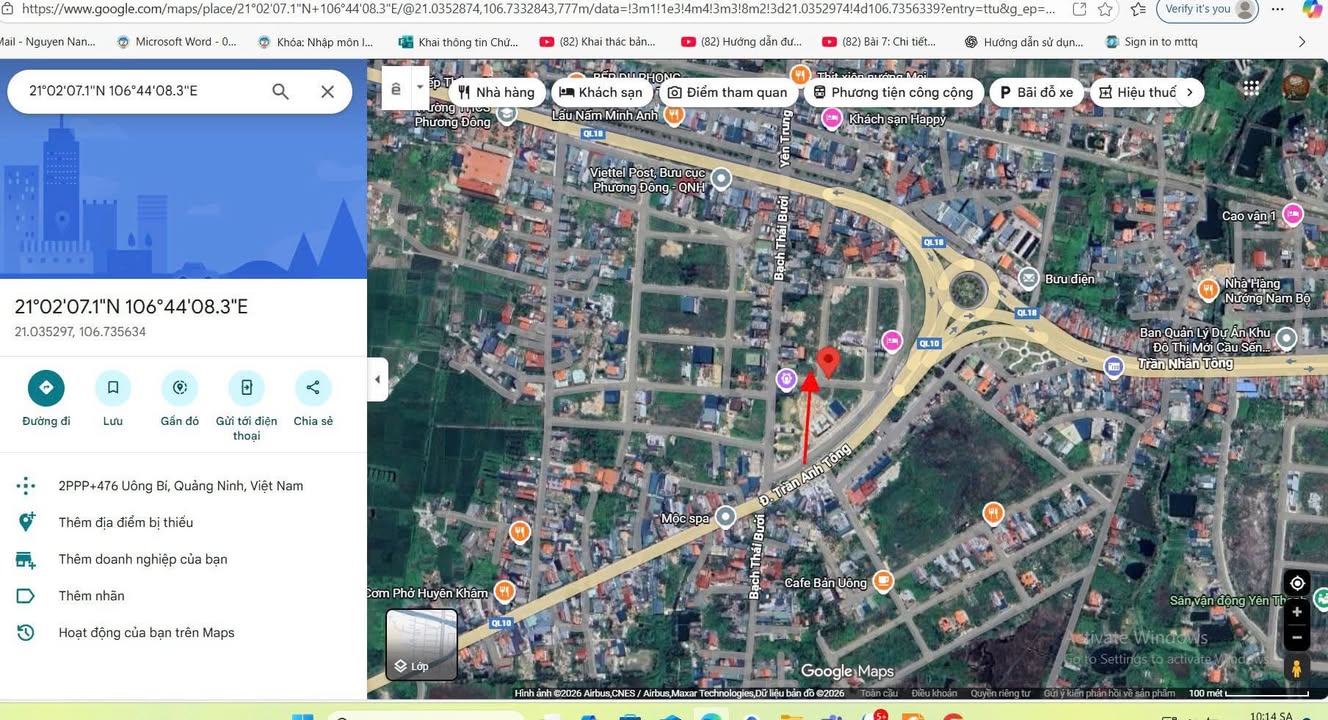Click Thêm địa điểm bị thiếu
Screen dimensions: 1328x720
(126, 522)
